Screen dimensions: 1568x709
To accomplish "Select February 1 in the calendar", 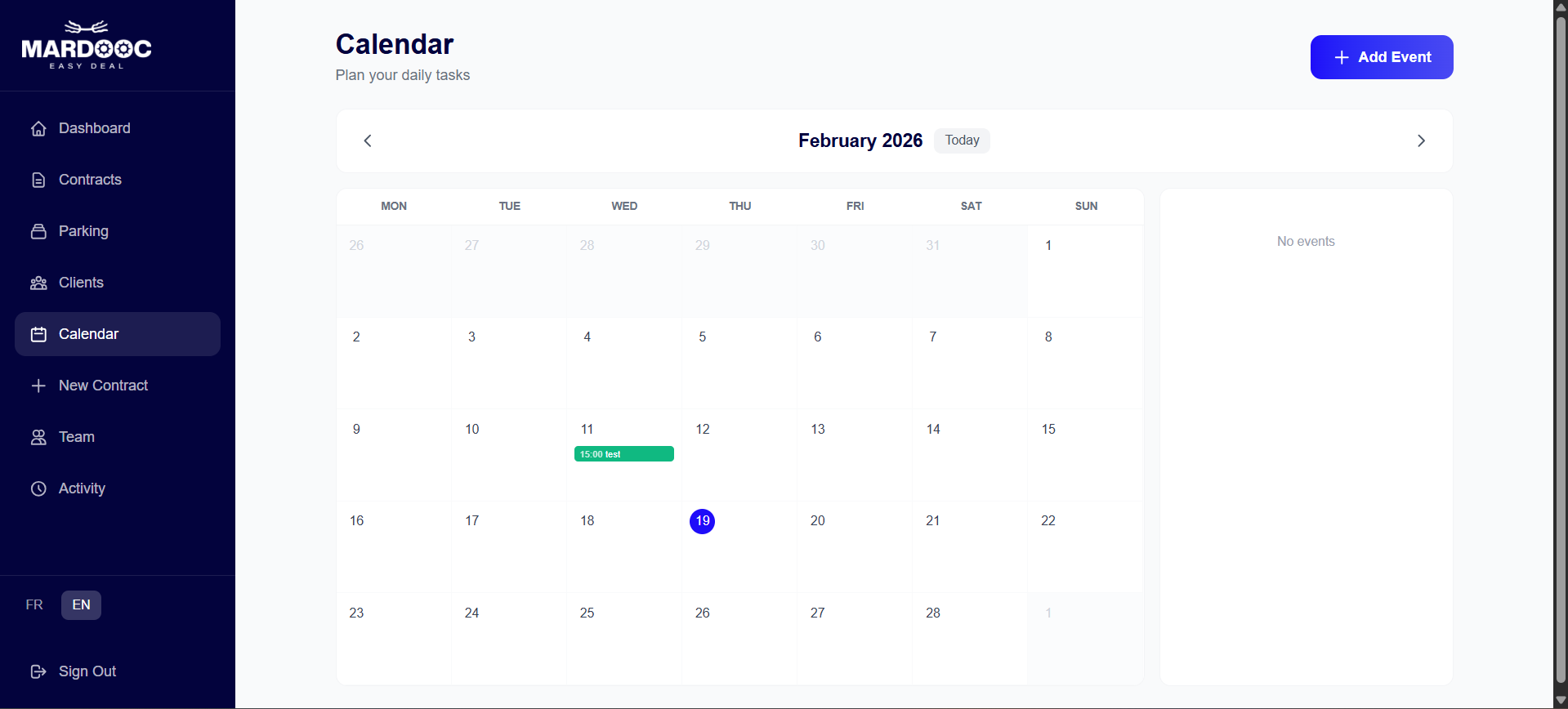I will click(1085, 271).
